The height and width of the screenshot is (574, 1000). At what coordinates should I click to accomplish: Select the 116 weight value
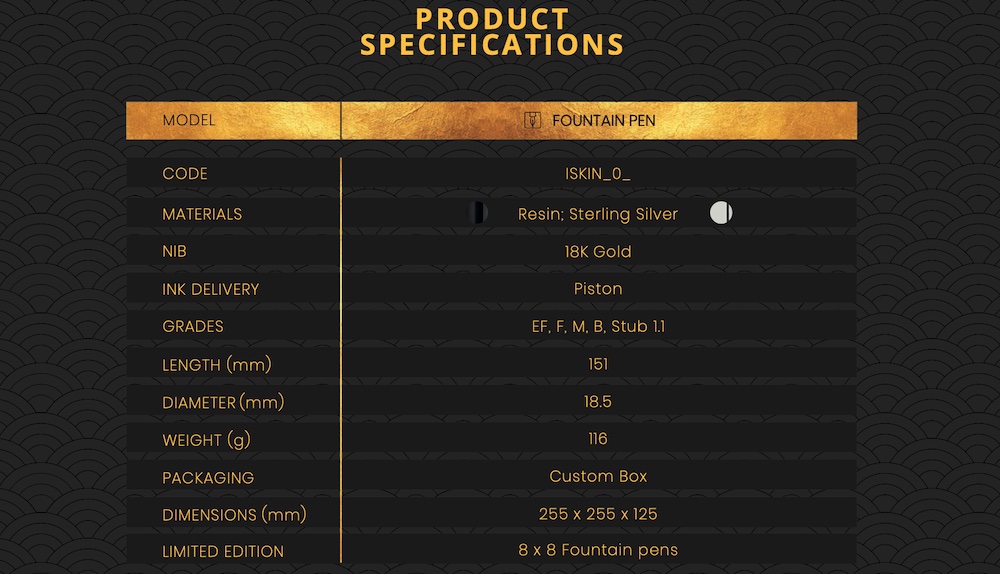(x=598, y=438)
